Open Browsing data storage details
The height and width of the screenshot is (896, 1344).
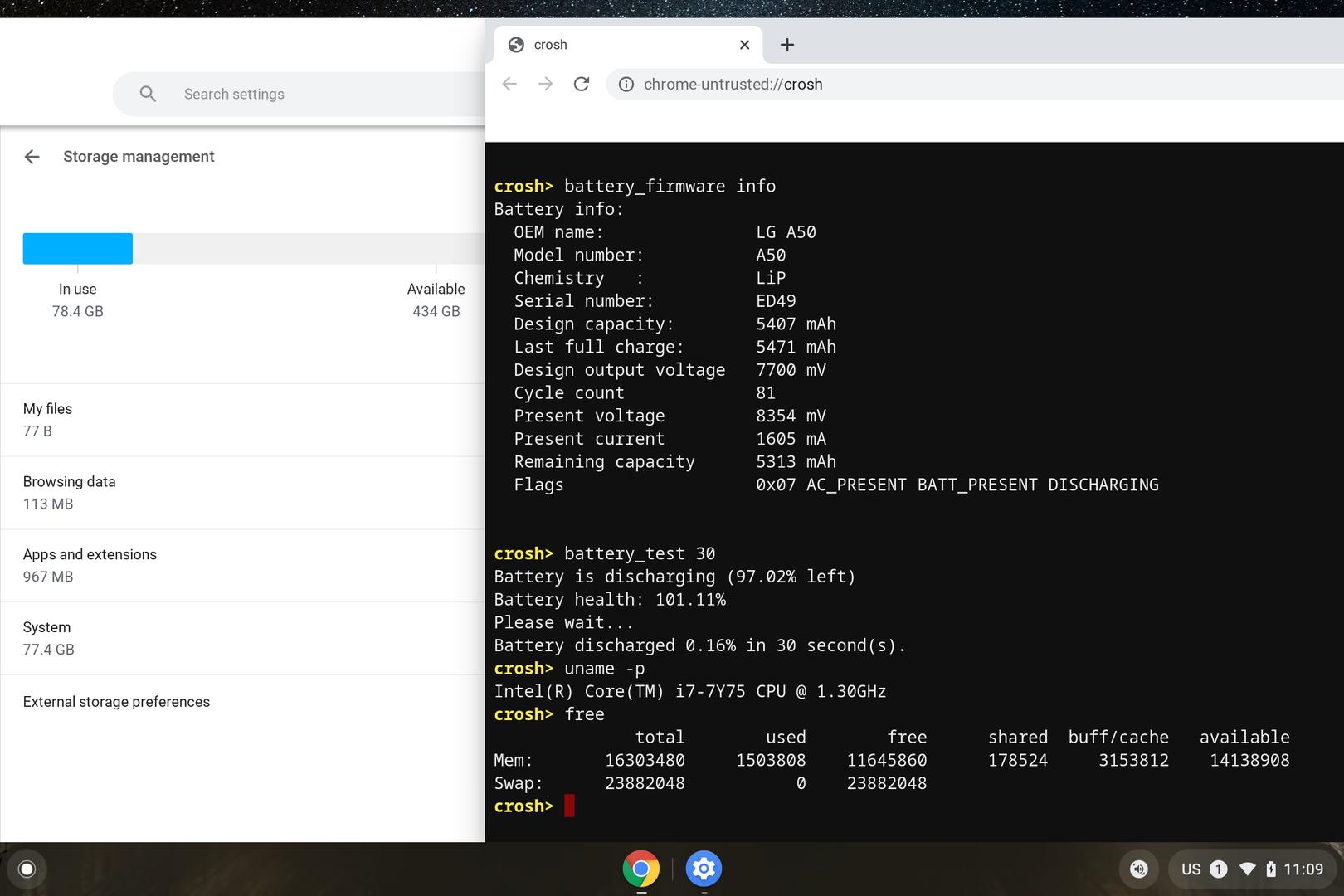click(x=243, y=493)
